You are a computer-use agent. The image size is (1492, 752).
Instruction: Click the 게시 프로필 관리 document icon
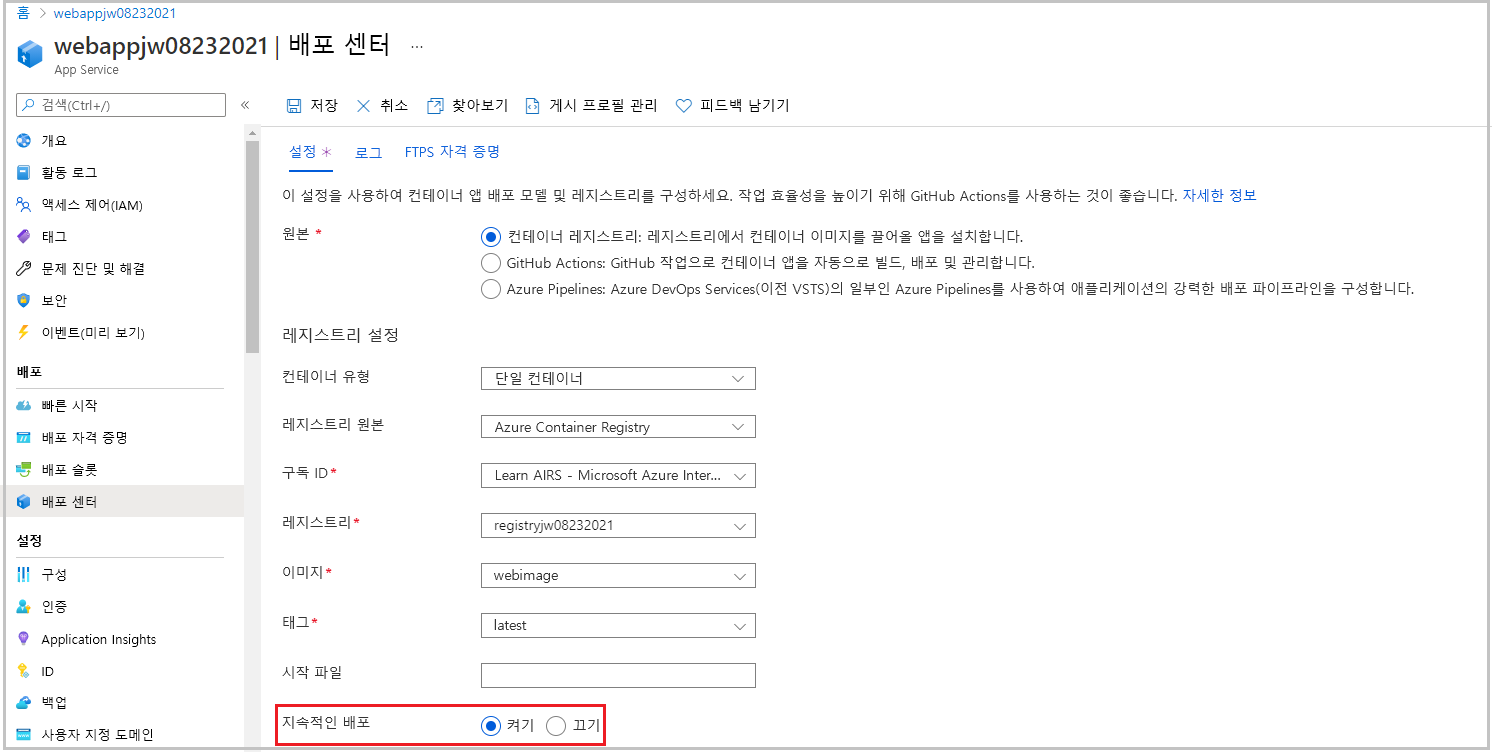[x=533, y=106]
